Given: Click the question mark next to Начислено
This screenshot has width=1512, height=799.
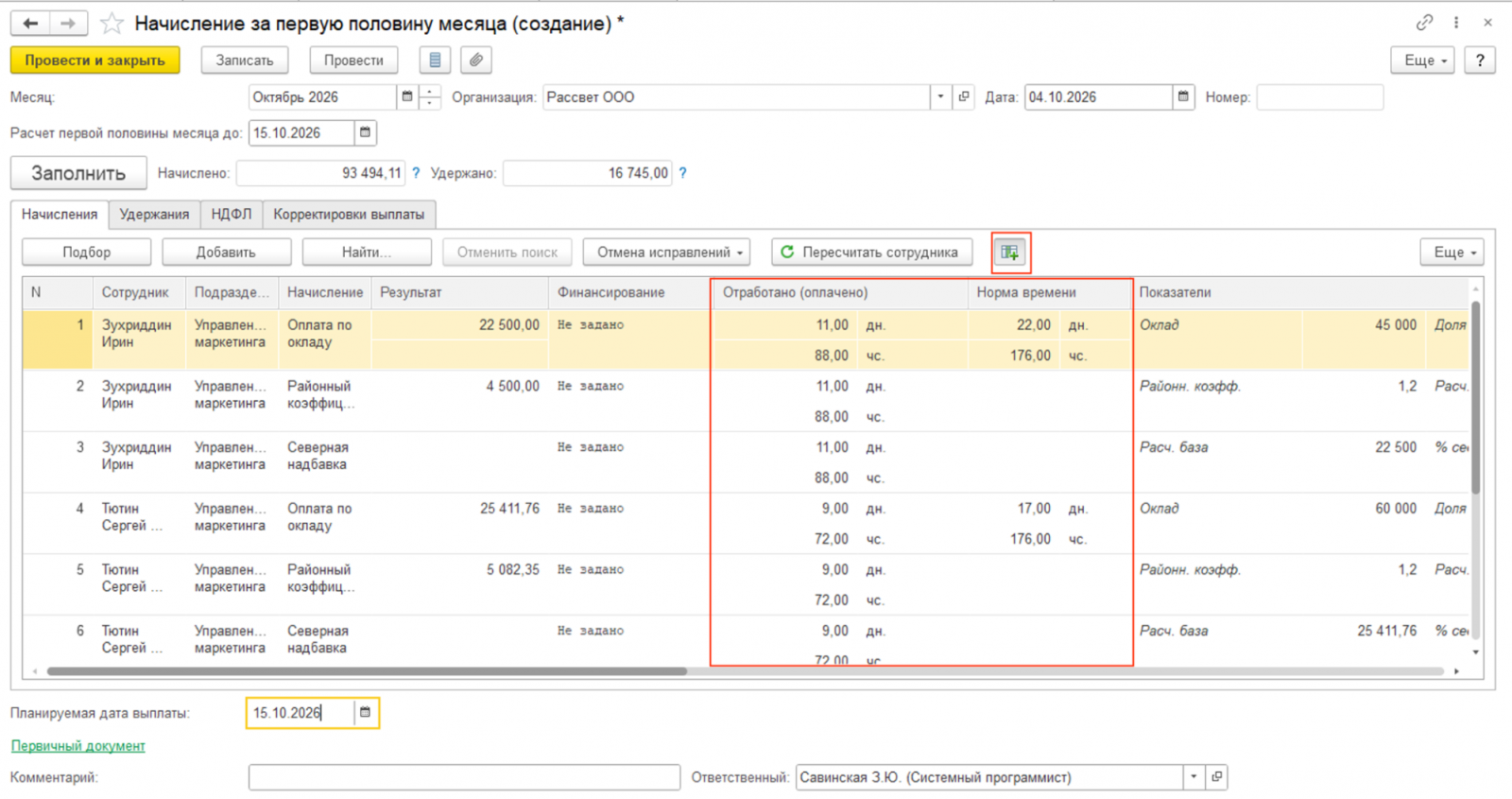Looking at the screenshot, I should coord(416,173).
